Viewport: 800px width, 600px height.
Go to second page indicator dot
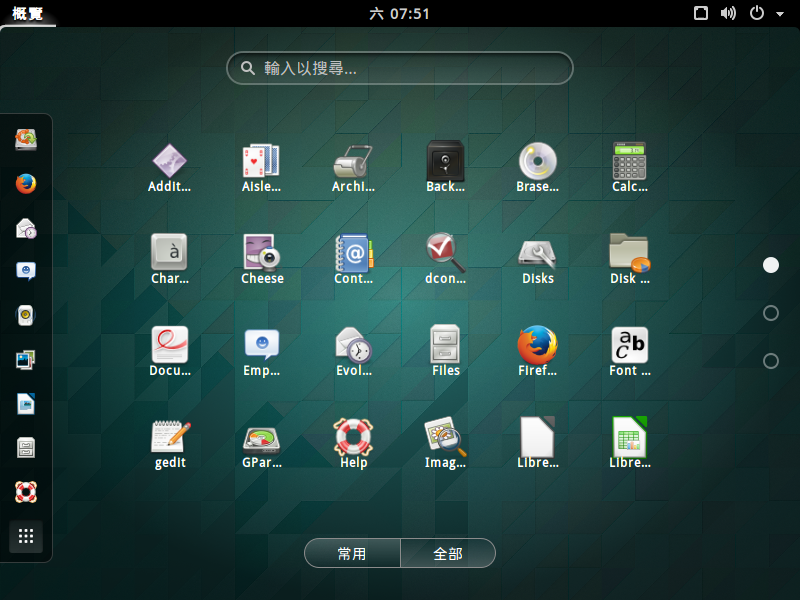pyautogui.click(x=770, y=313)
